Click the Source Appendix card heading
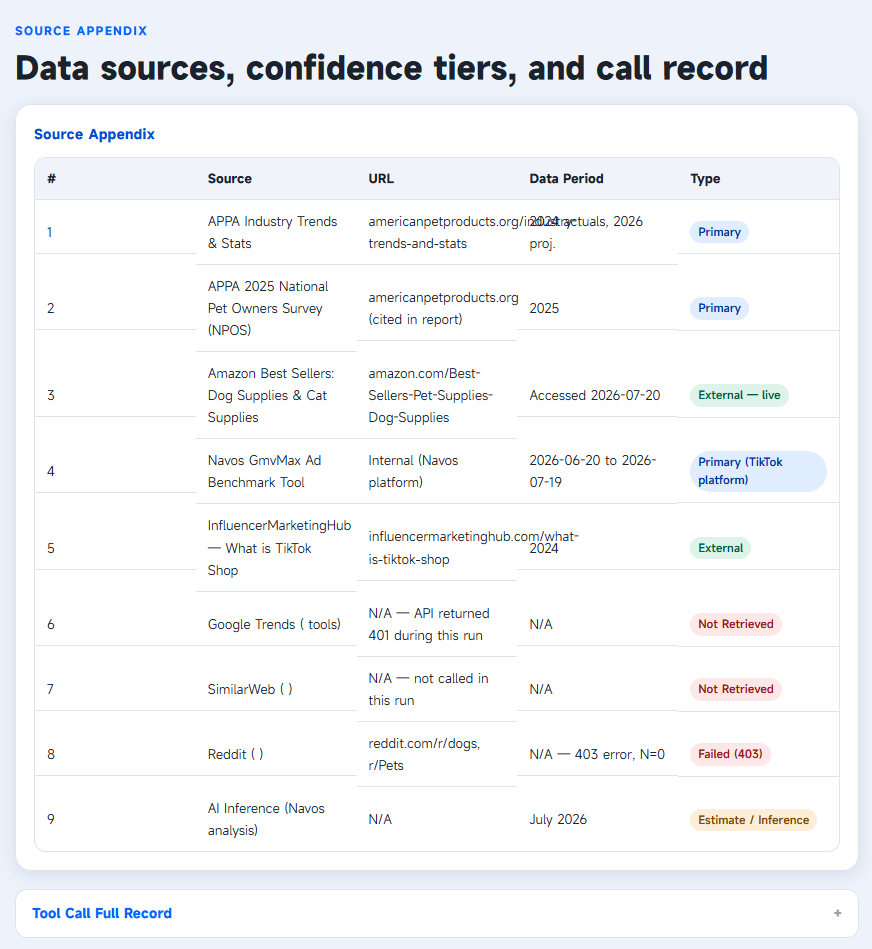872x949 pixels. pos(94,134)
